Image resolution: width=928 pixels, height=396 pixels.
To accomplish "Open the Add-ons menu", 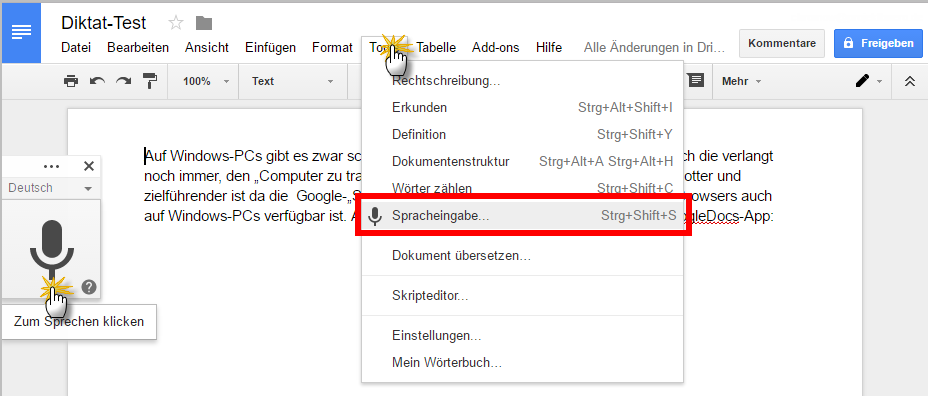I will (495, 48).
